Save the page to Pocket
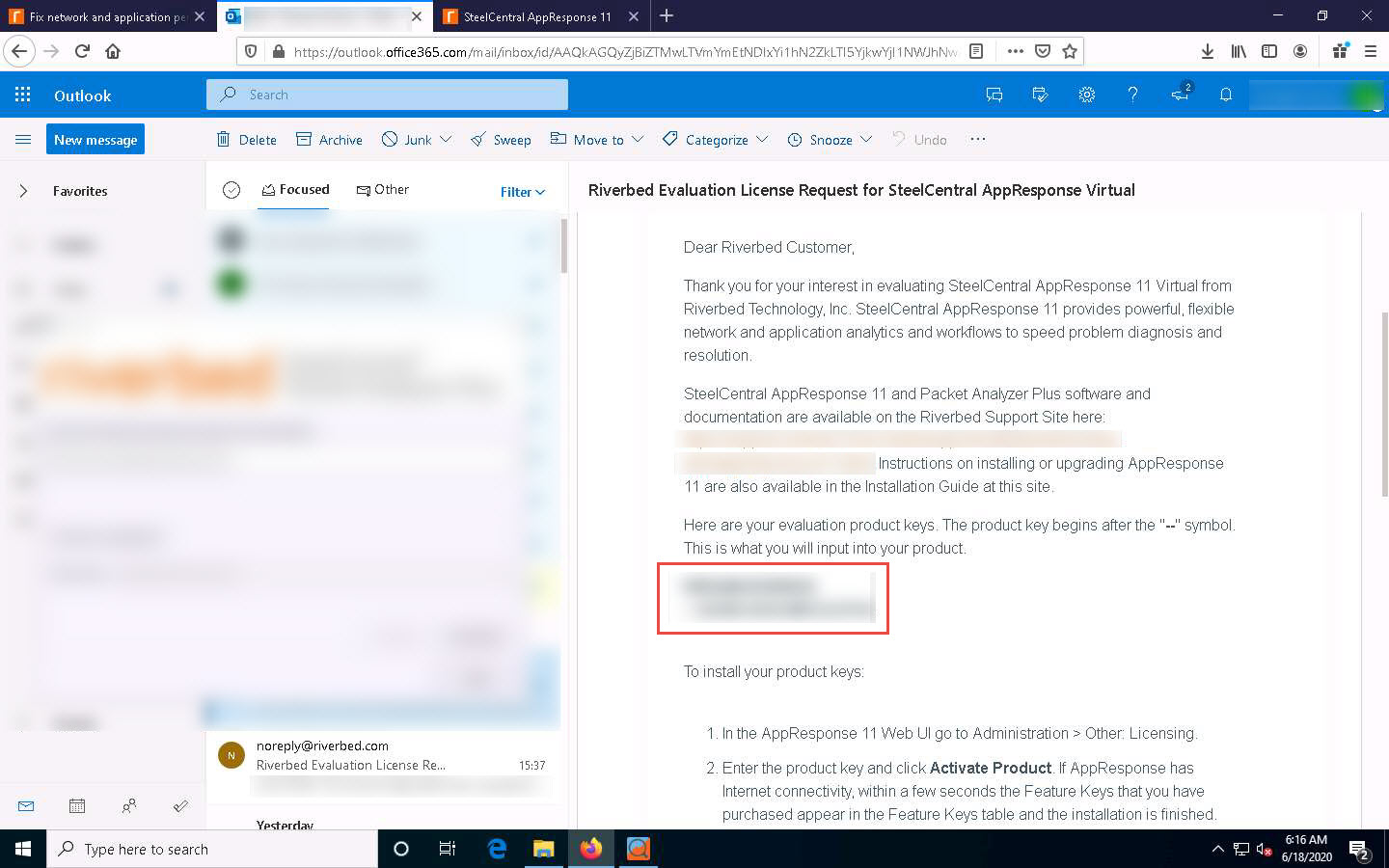The image size is (1389, 868). [1043, 51]
